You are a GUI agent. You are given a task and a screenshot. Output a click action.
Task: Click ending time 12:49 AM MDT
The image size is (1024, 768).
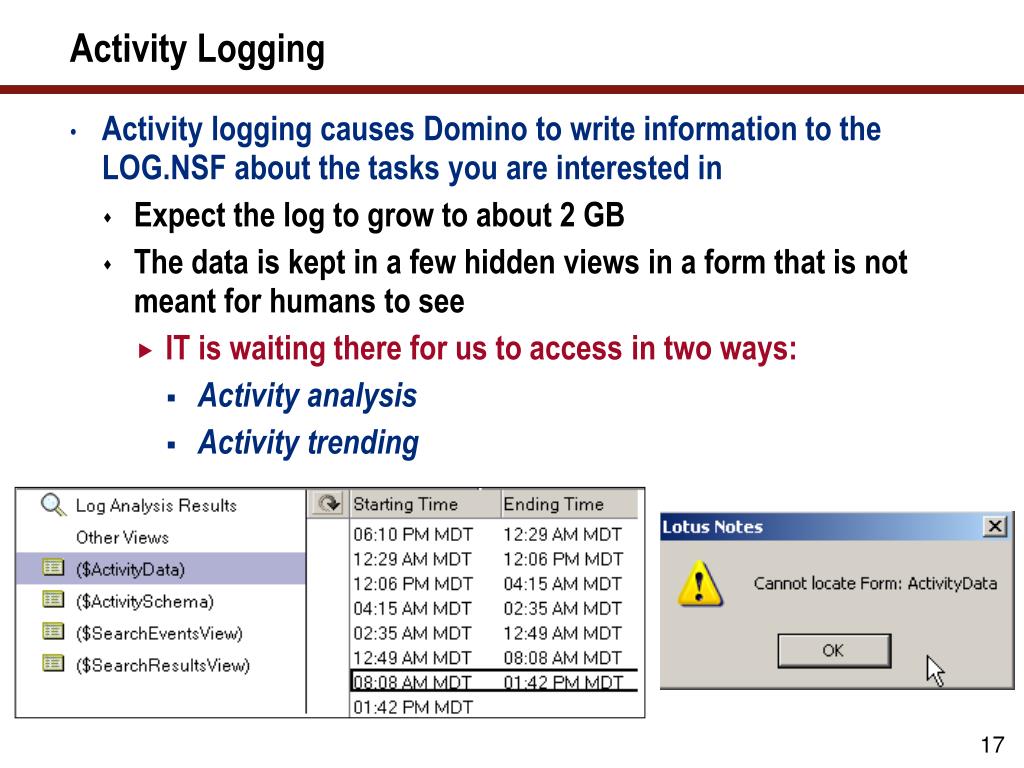tap(562, 633)
